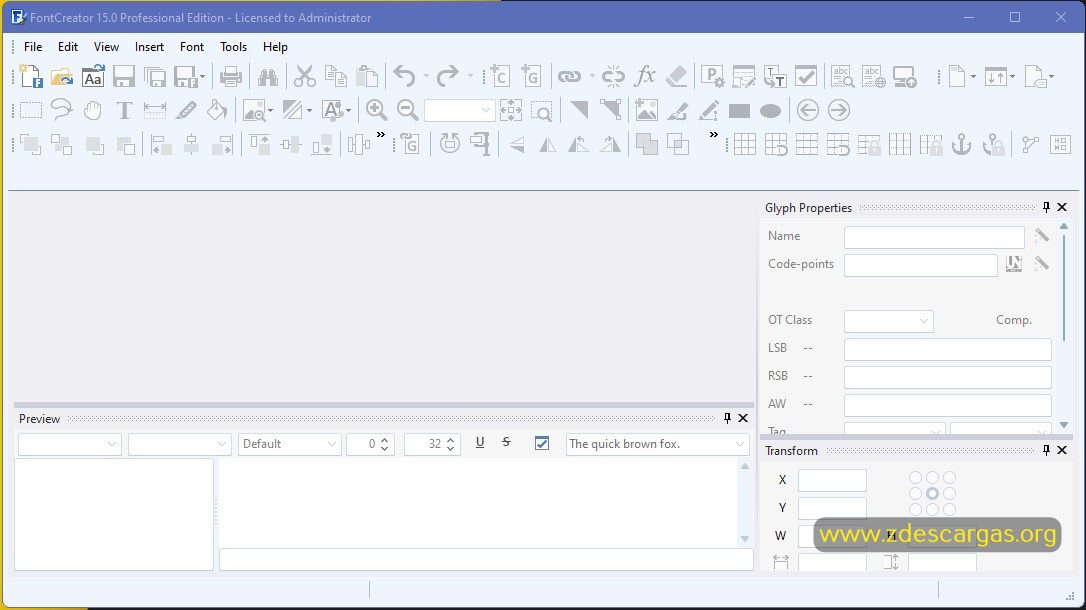
Task: Pin the Glyph Properties panel
Action: click(x=1046, y=207)
